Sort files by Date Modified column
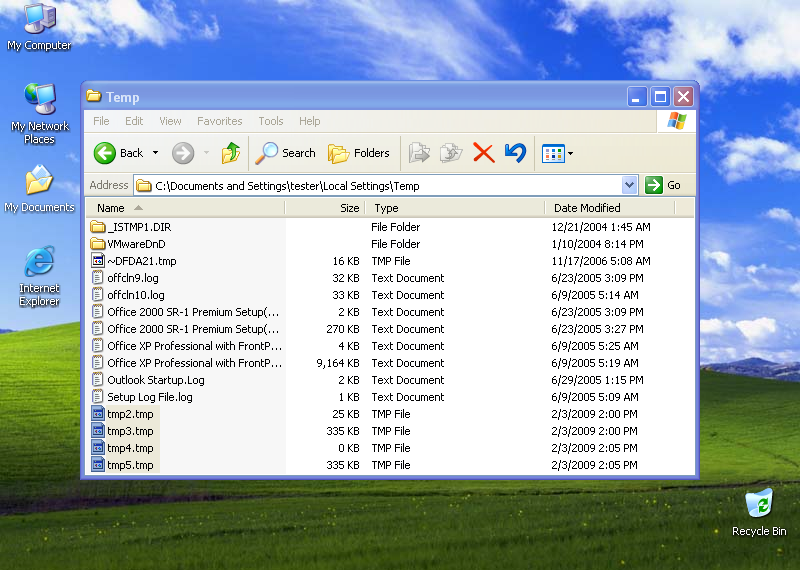The height and width of the screenshot is (570, 800). 610,208
